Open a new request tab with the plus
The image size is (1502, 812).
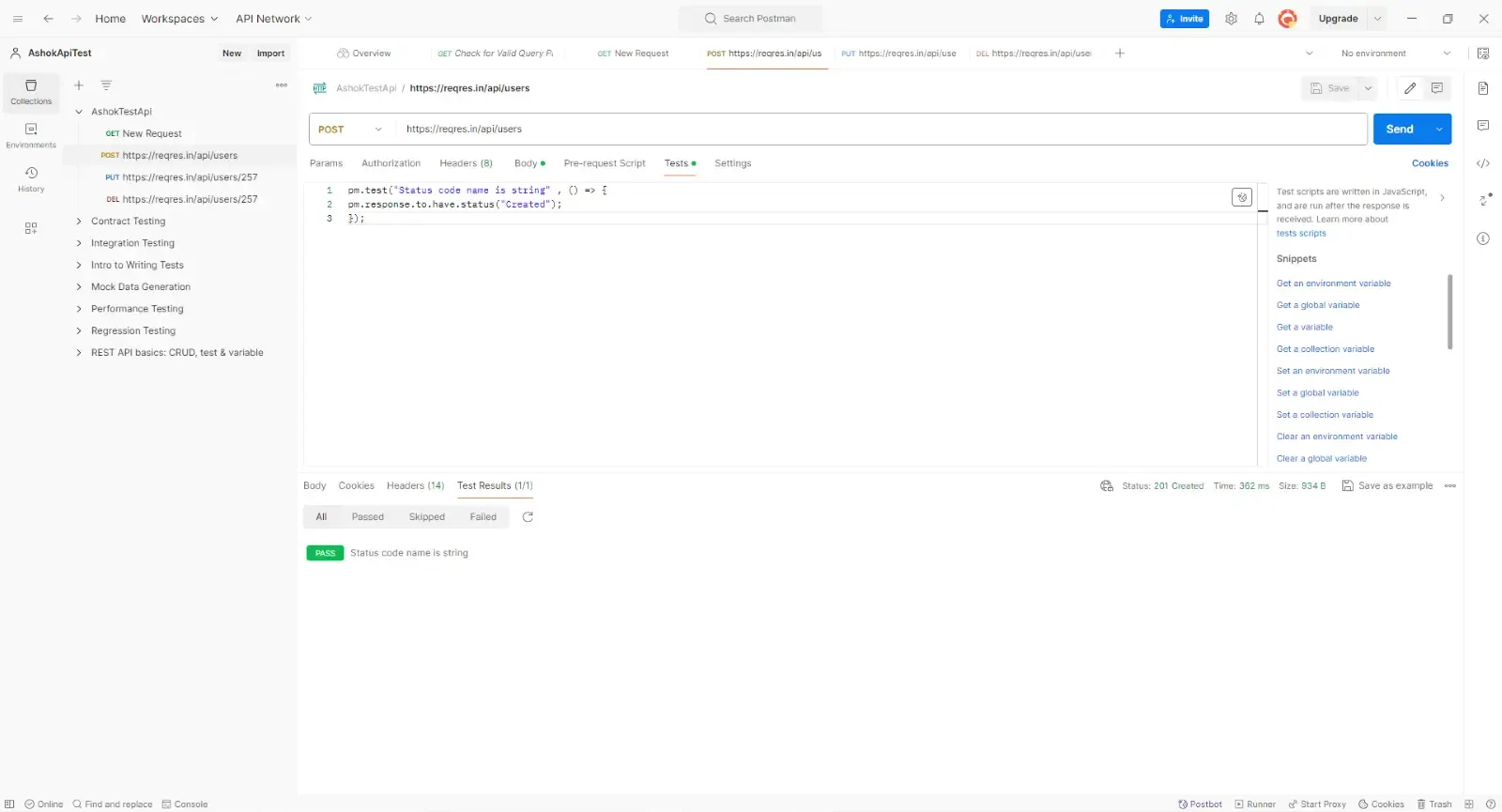click(x=1120, y=54)
